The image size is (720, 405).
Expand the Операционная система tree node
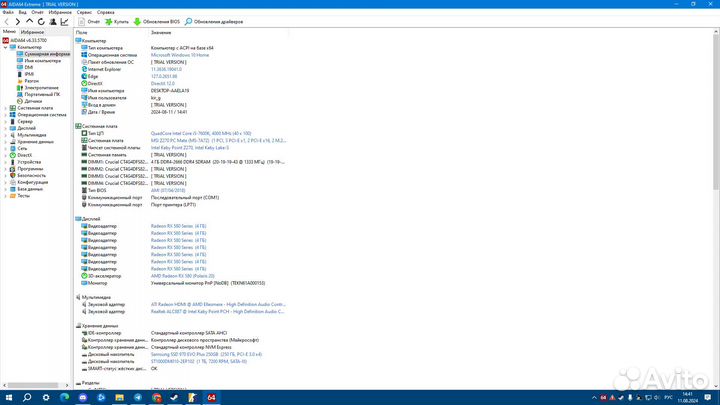pyautogui.click(x=6, y=115)
